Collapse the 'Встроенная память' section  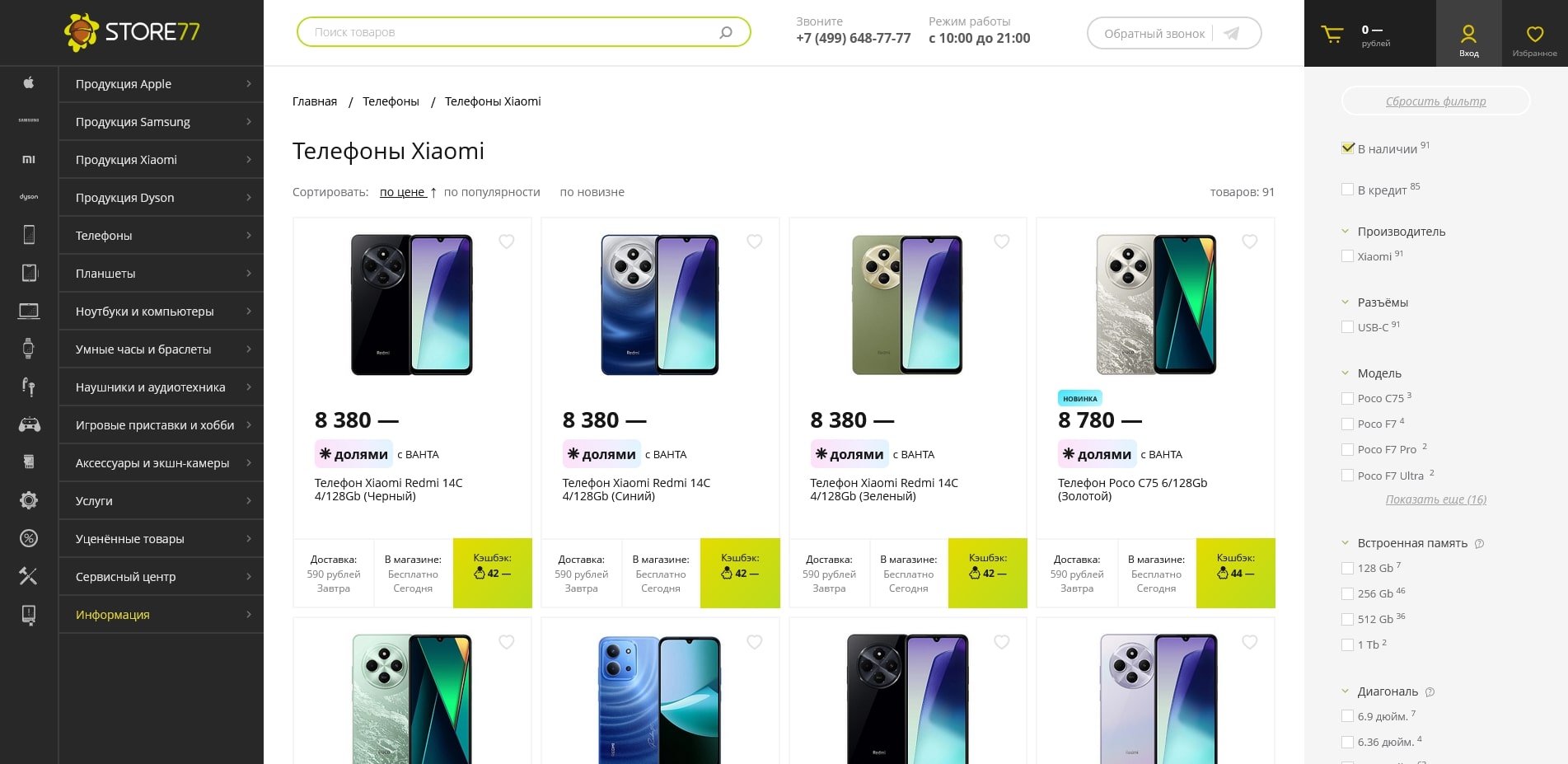click(x=1345, y=543)
